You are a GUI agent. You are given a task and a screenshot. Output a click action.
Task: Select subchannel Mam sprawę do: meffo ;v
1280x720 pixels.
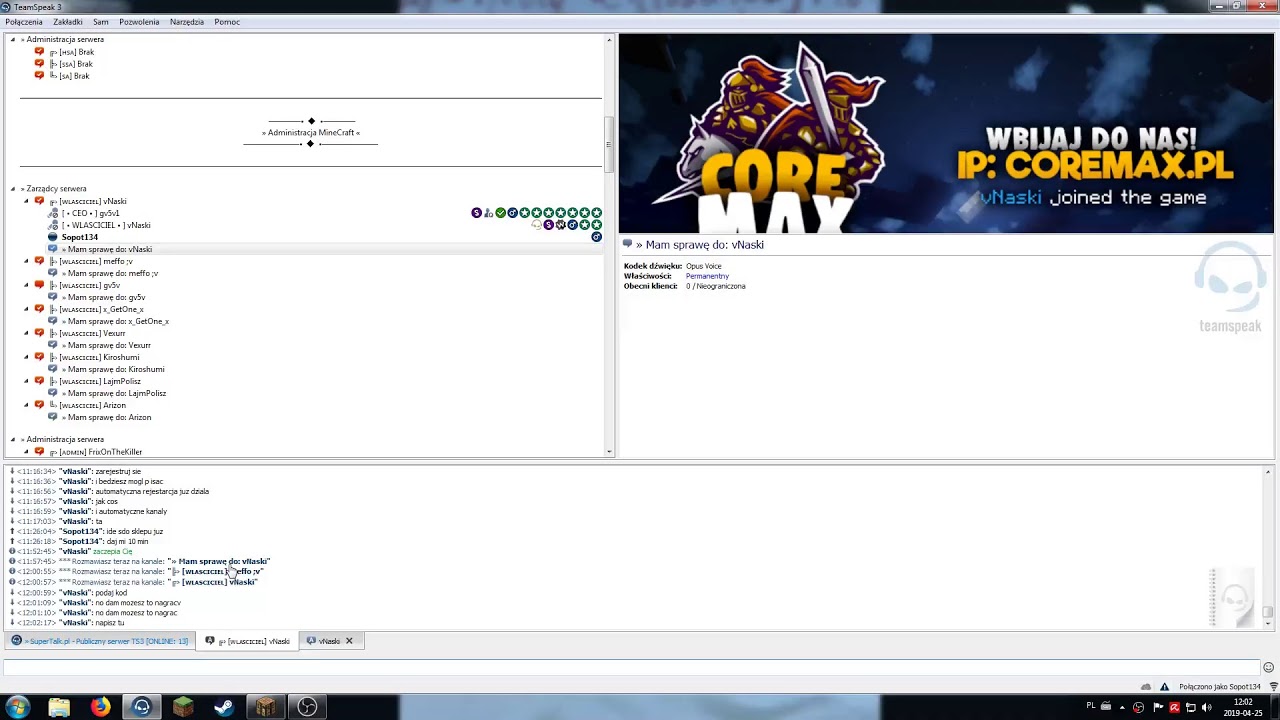point(110,273)
